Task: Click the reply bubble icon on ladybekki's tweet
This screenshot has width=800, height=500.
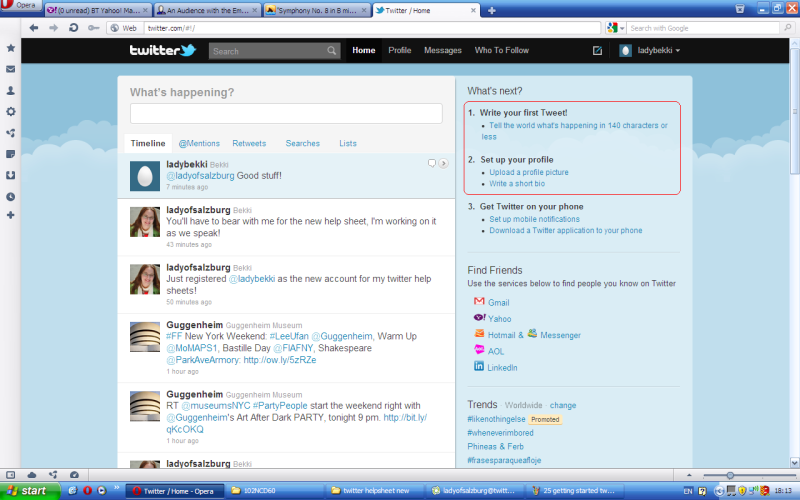Action: [432, 163]
